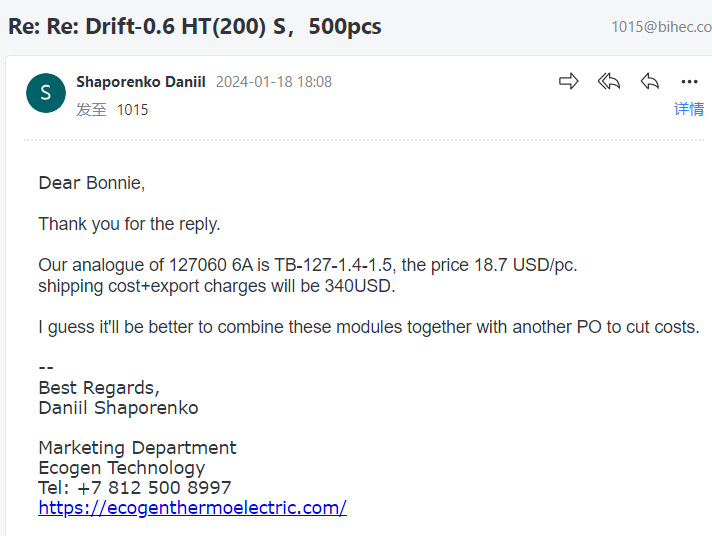
Task: Select sender name Shaporenko Daniil
Action: click(x=141, y=82)
